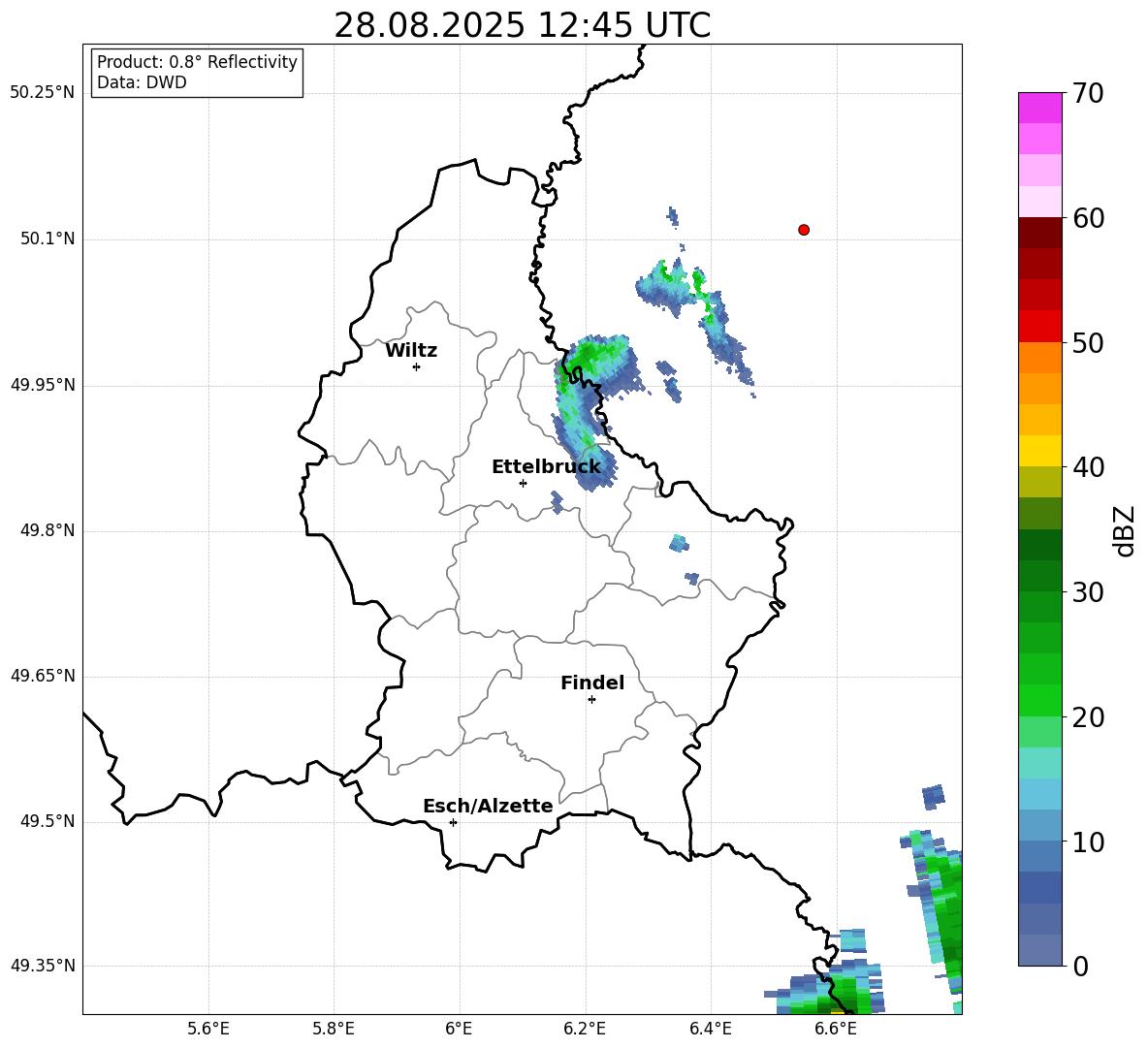This screenshot has height=1048, width=1148.
Task: Click the 70 label on the colorbar
Action: coord(1087,93)
